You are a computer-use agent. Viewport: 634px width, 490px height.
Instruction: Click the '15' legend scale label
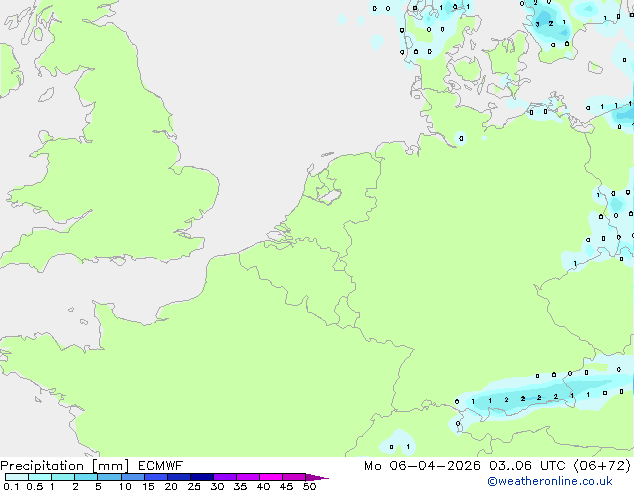tap(148, 486)
